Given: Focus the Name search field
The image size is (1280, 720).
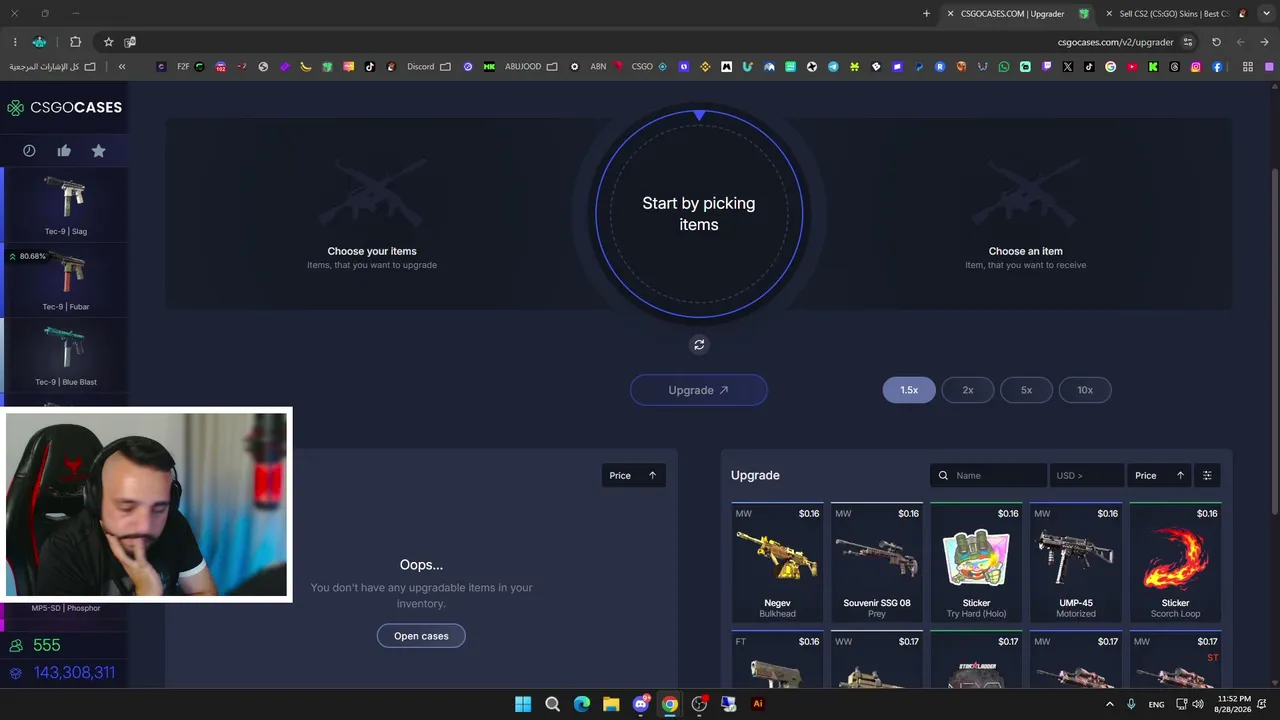Looking at the screenshot, I should (988, 476).
